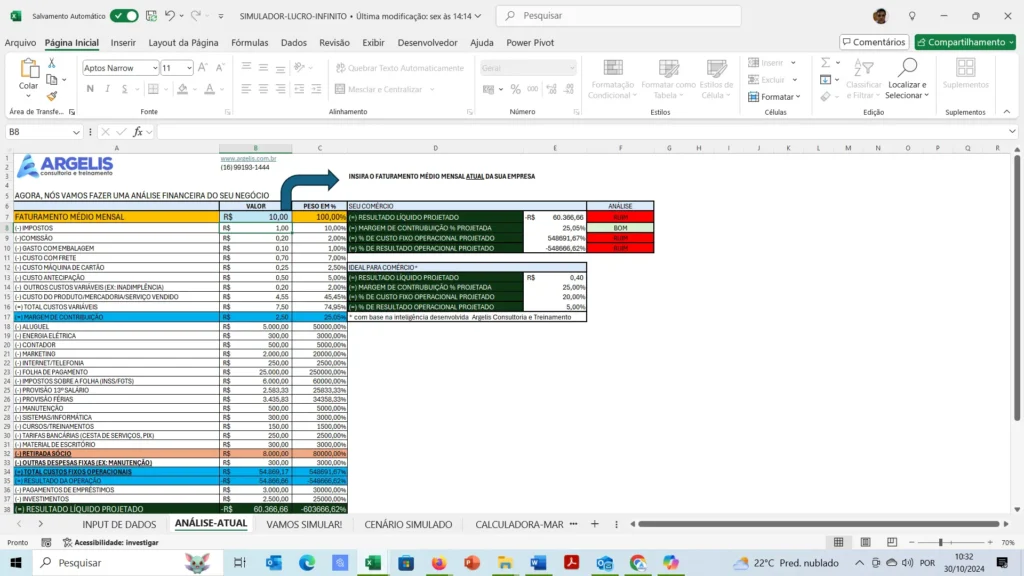Open PowerPoint from the taskbar

point(472,562)
